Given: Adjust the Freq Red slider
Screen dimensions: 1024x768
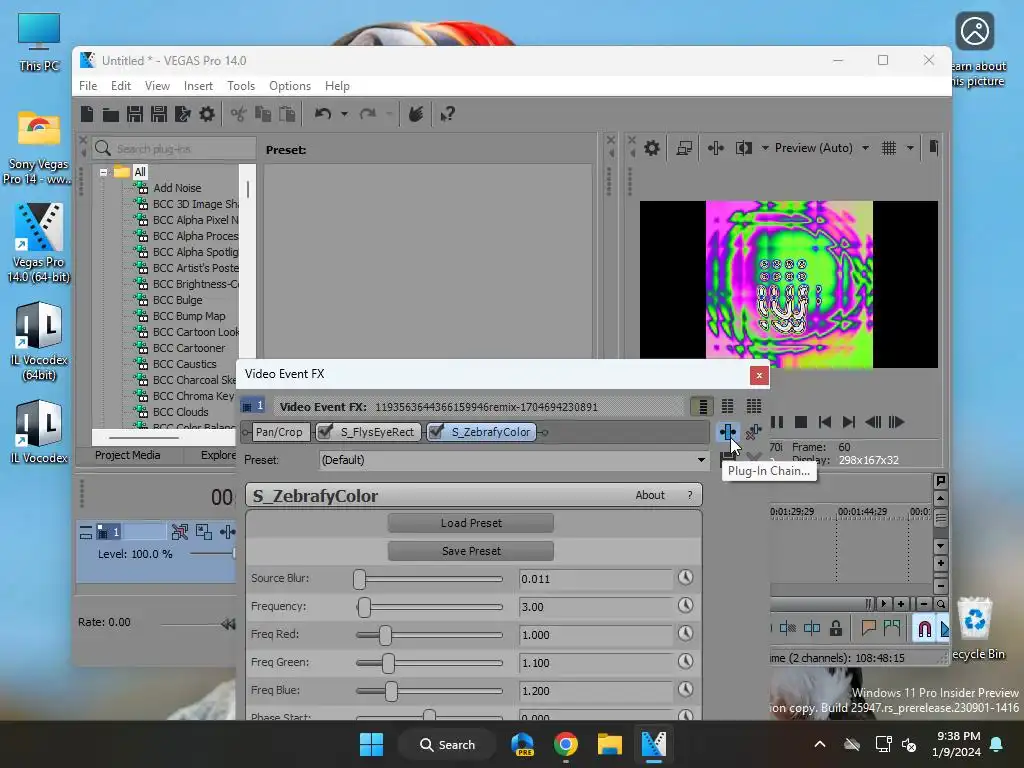Looking at the screenshot, I should [x=385, y=635].
